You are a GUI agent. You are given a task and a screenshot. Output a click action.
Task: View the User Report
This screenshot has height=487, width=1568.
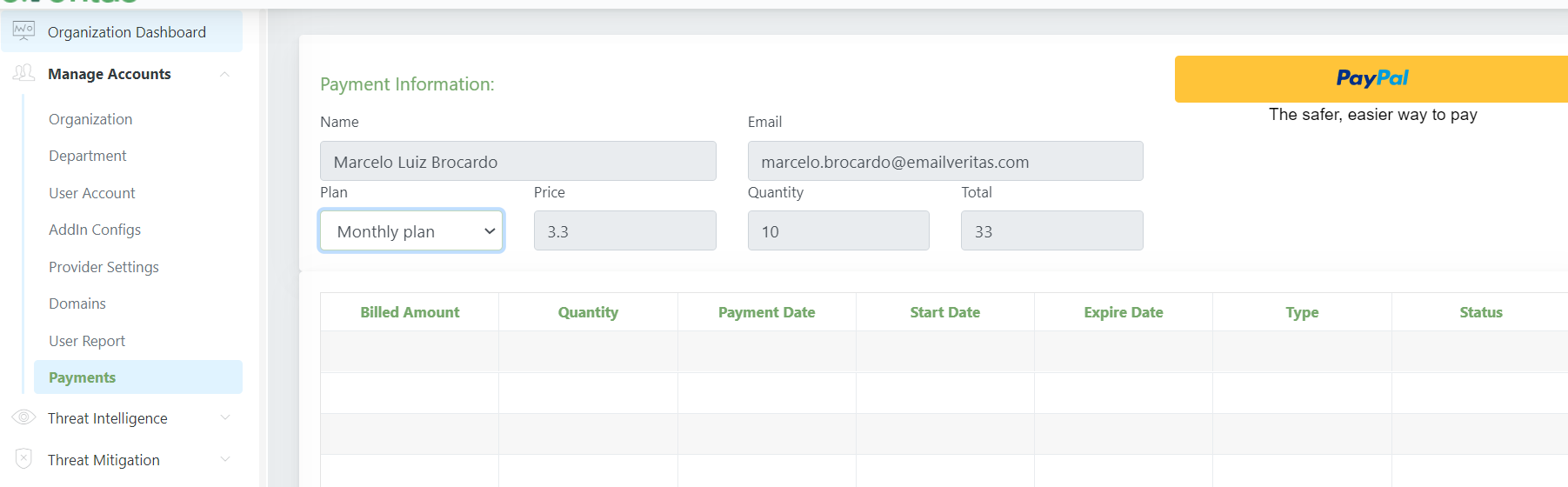pos(87,341)
